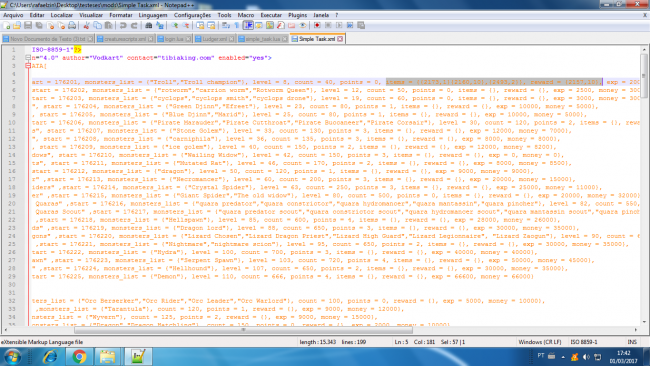Screen dimensions: 650x366
Task: Collapse the red fold marker on line 3
Action: 28,65
